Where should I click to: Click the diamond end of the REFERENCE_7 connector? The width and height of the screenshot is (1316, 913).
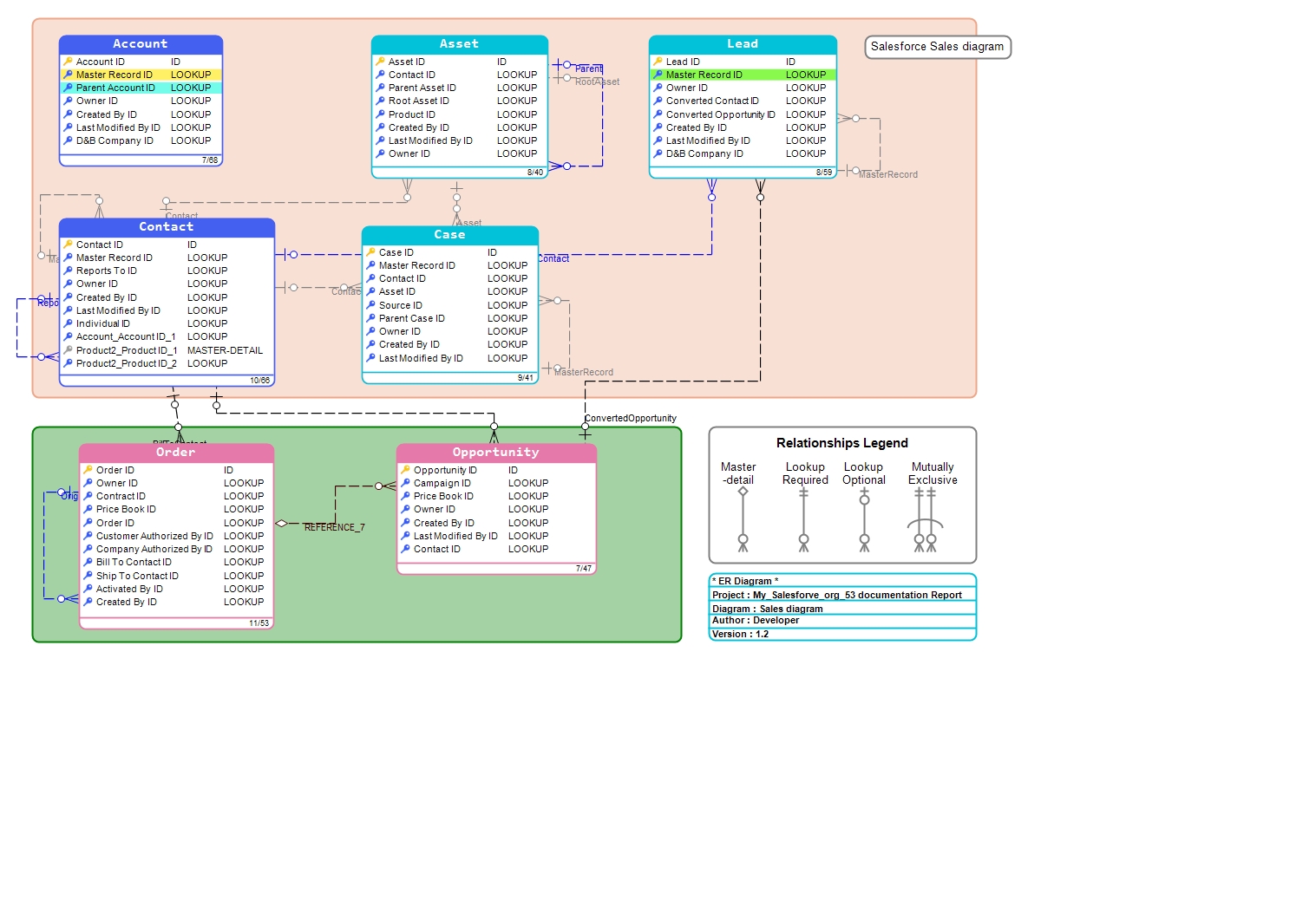tap(281, 524)
